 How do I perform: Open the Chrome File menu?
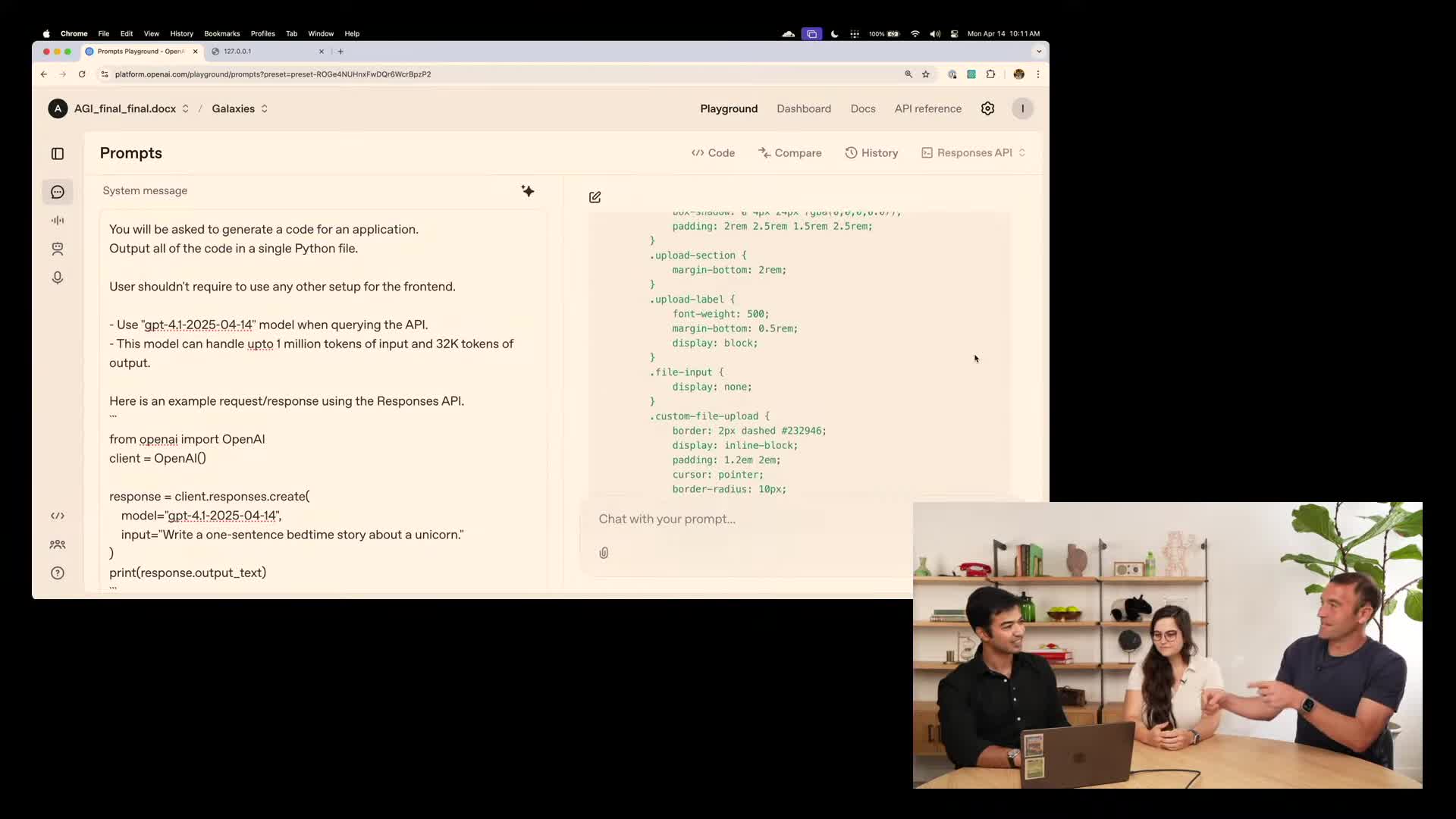pos(104,34)
